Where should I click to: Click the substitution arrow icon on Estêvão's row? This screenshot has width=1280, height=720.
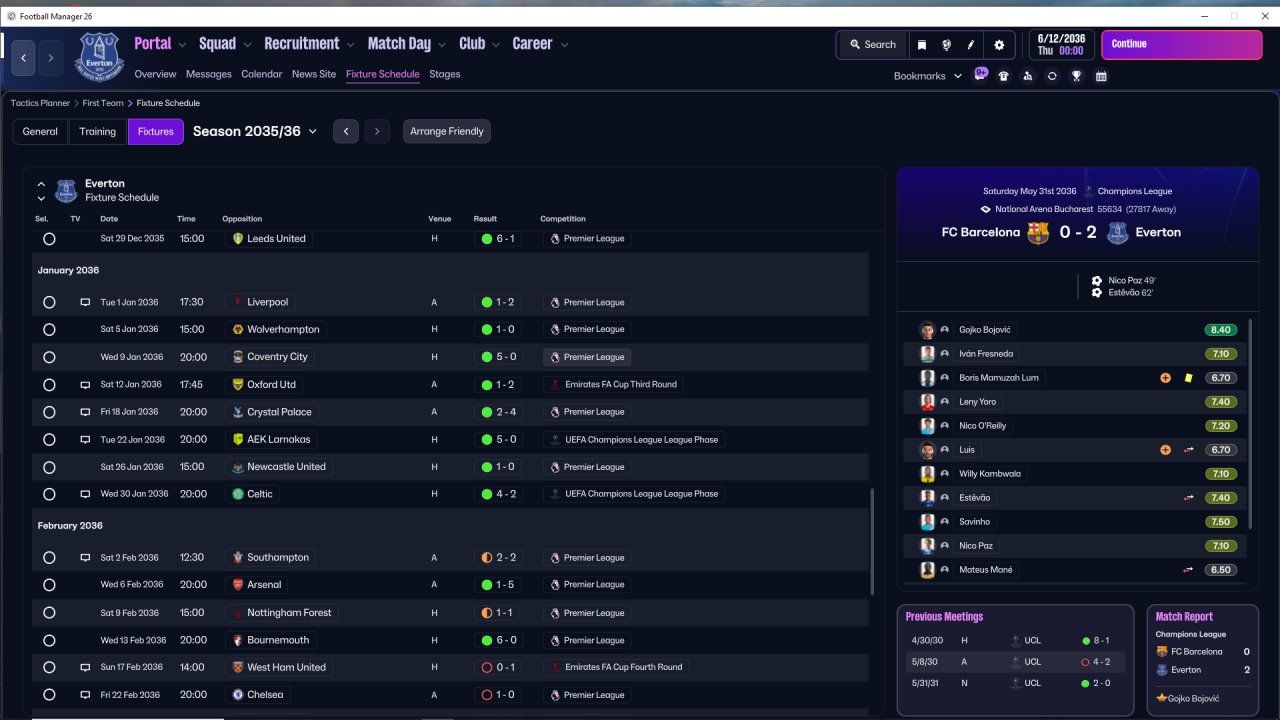[1189, 498]
